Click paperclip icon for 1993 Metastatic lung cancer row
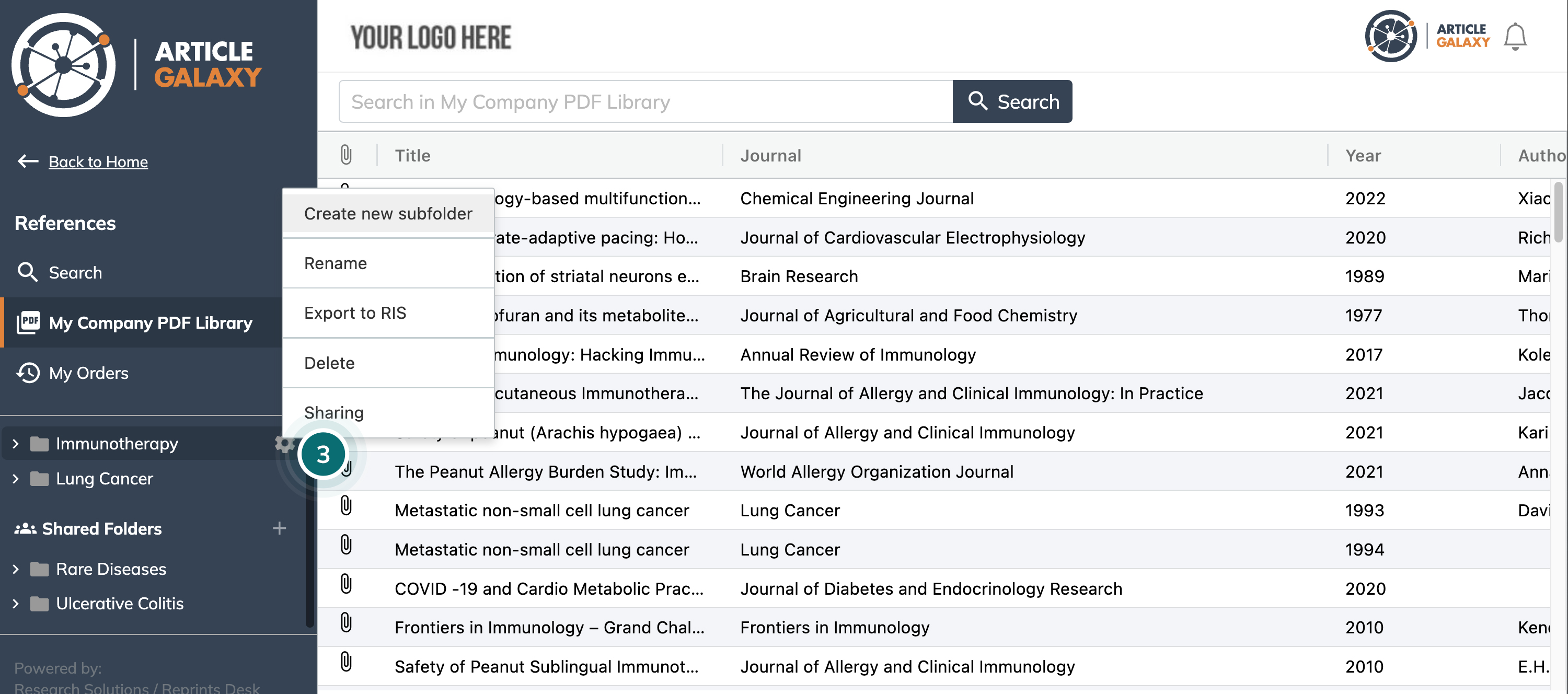 pos(345,505)
